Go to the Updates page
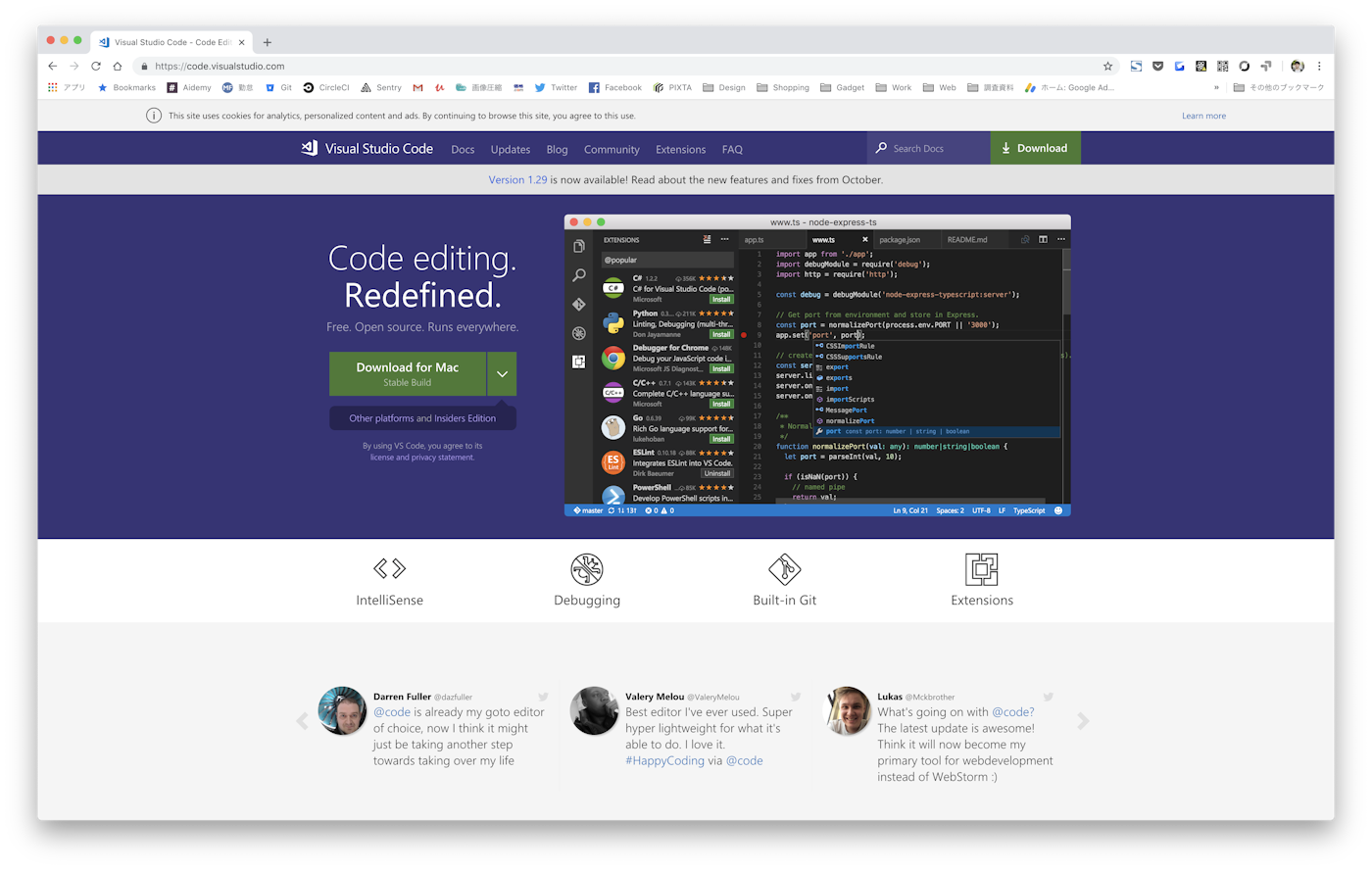1372x870 pixels. point(511,149)
